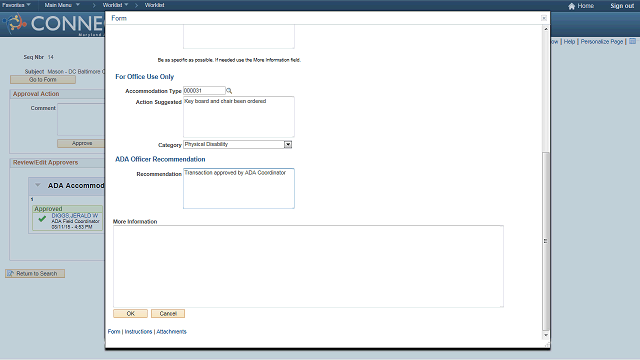640x360 pixels.
Task: Click the green approved checkmark icon
Action: click(42, 219)
